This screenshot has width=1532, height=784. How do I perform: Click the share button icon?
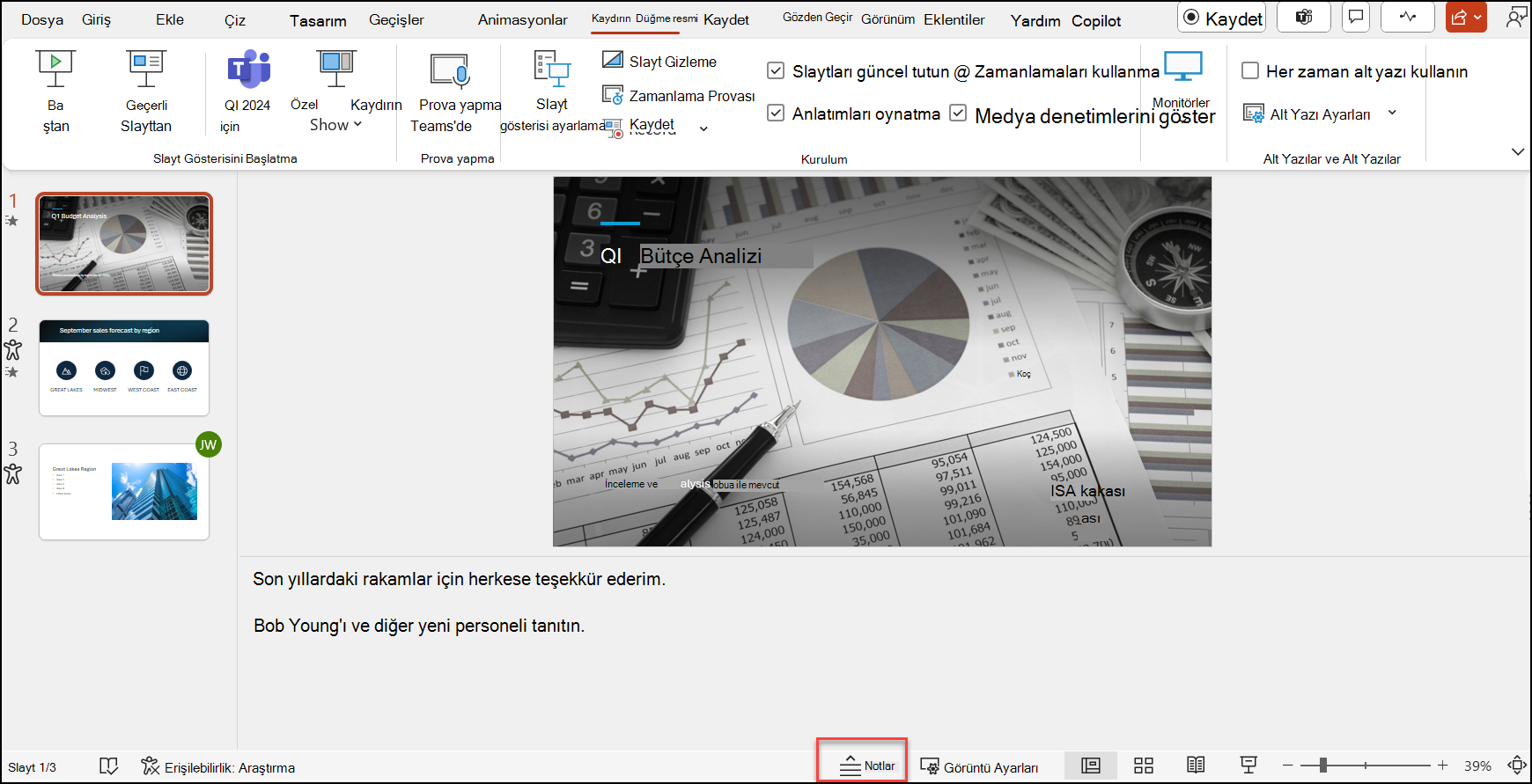pos(1459,17)
